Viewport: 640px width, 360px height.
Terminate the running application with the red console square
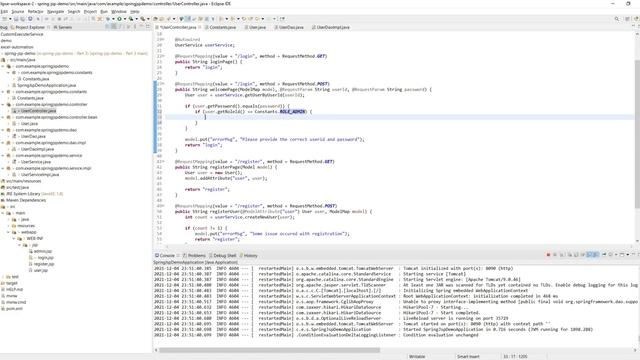pyautogui.click(x=548, y=255)
